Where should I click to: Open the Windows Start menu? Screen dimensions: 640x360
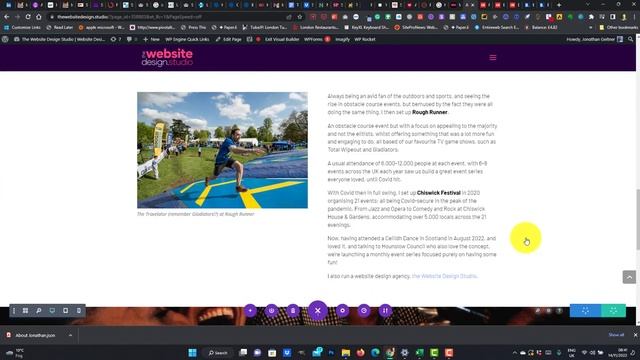(192, 353)
